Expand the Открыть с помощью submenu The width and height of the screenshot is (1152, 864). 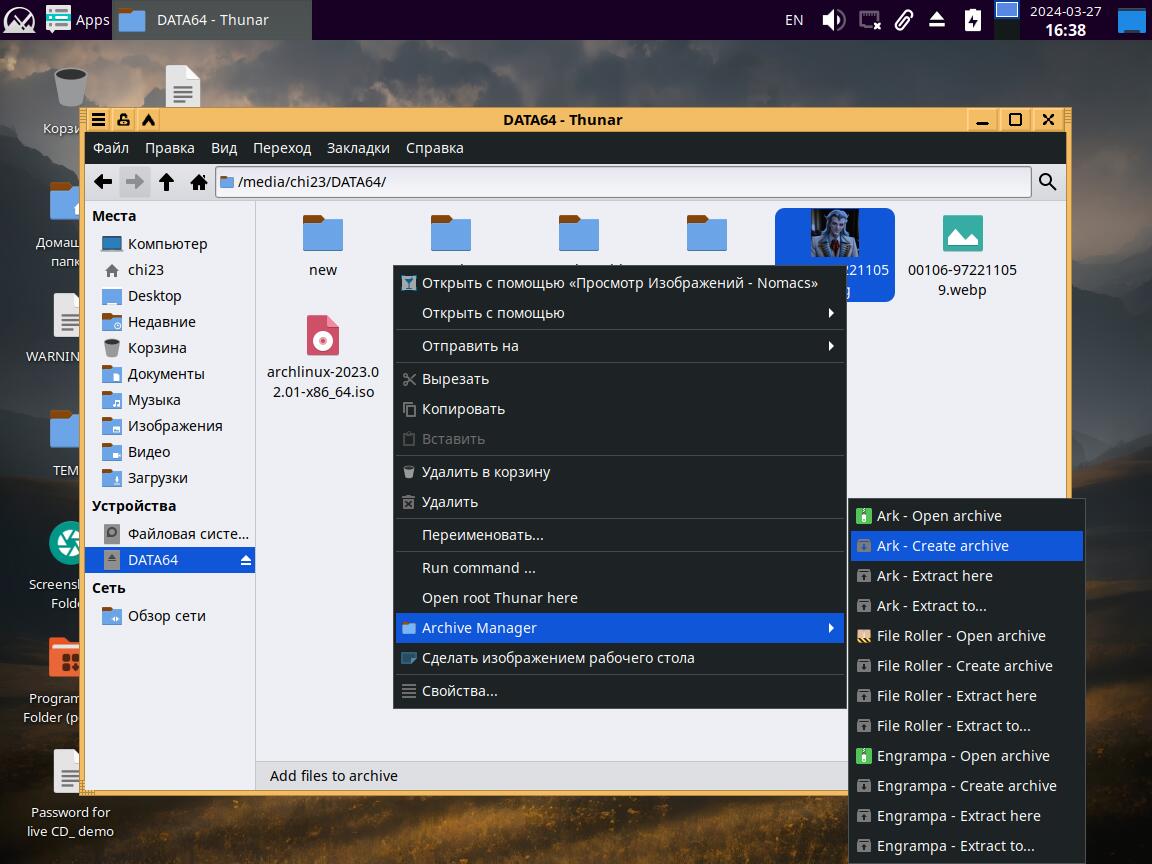[619, 313]
